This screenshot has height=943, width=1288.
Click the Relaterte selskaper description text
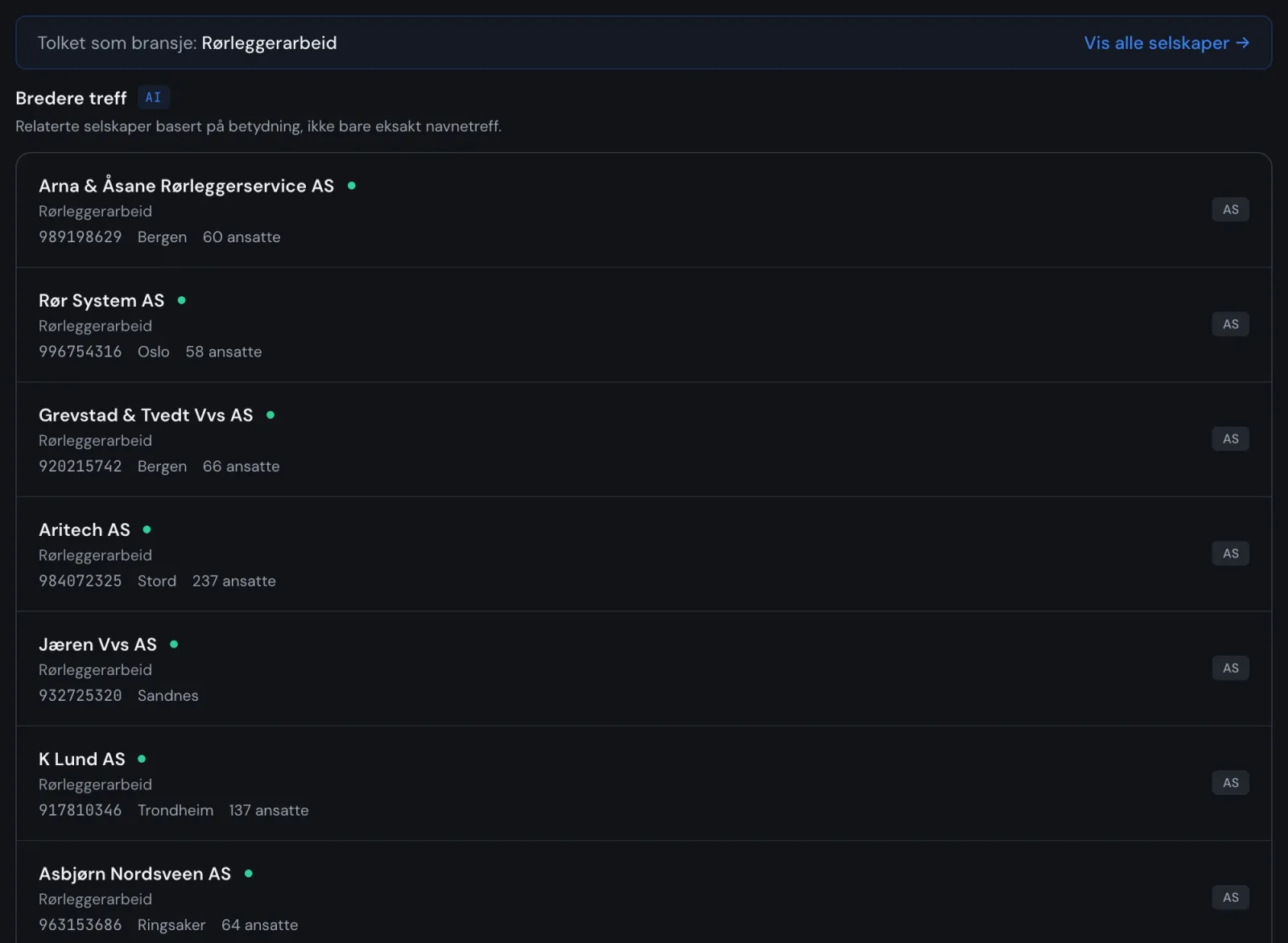[x=258, y=126]
